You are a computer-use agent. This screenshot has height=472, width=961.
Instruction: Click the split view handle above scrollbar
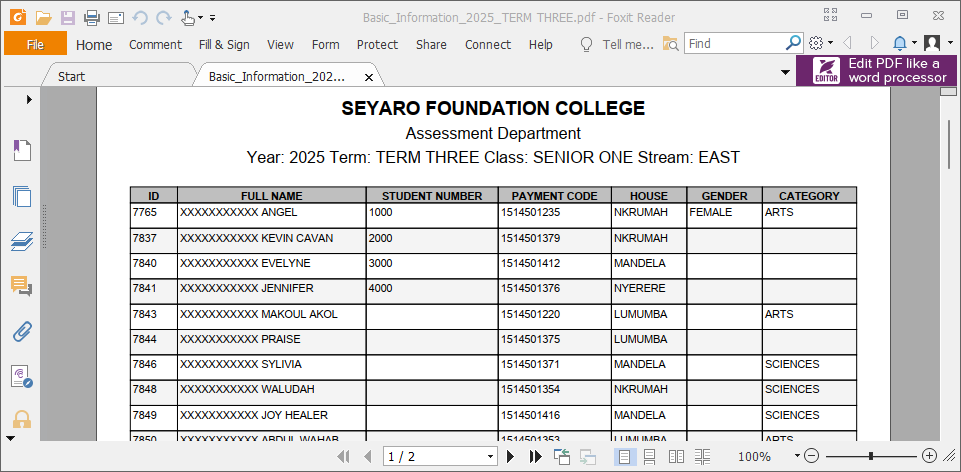coord(949,91)
